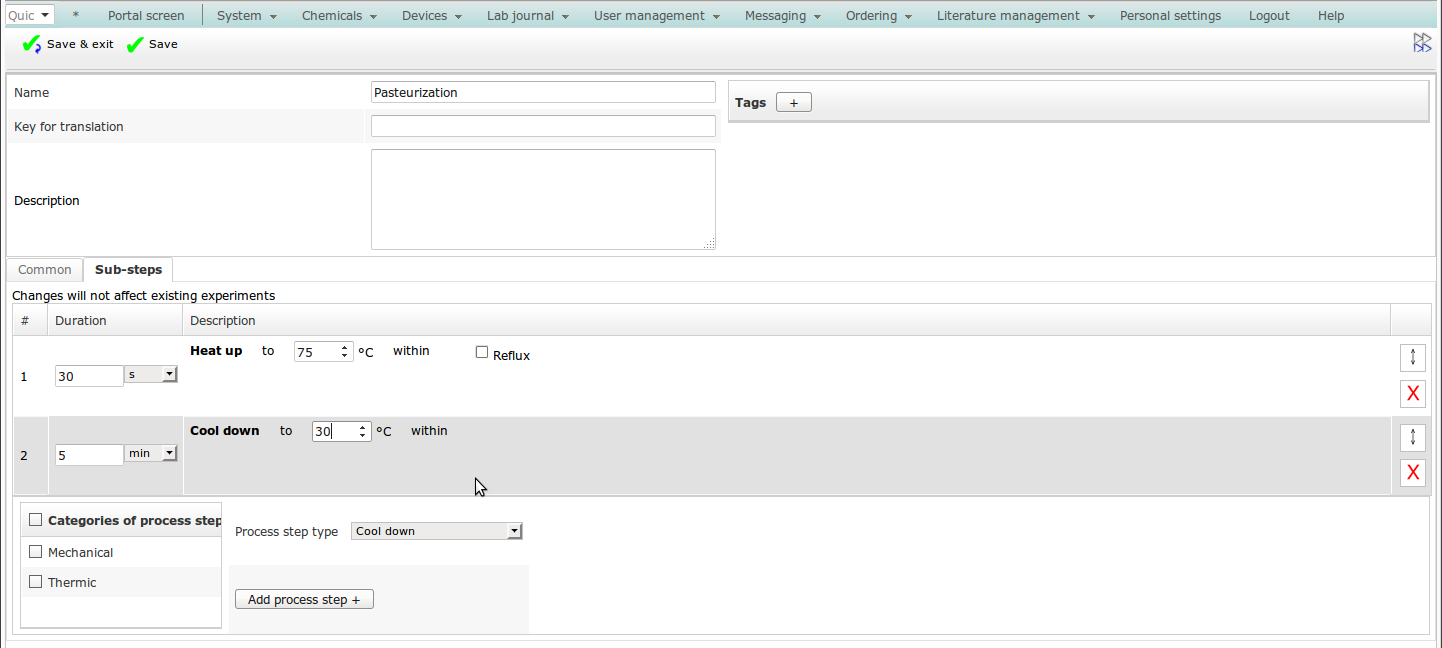Screen dimensions: 1442x648
Task: Delete the Cool down step with red X
Action: point(1412,473)
